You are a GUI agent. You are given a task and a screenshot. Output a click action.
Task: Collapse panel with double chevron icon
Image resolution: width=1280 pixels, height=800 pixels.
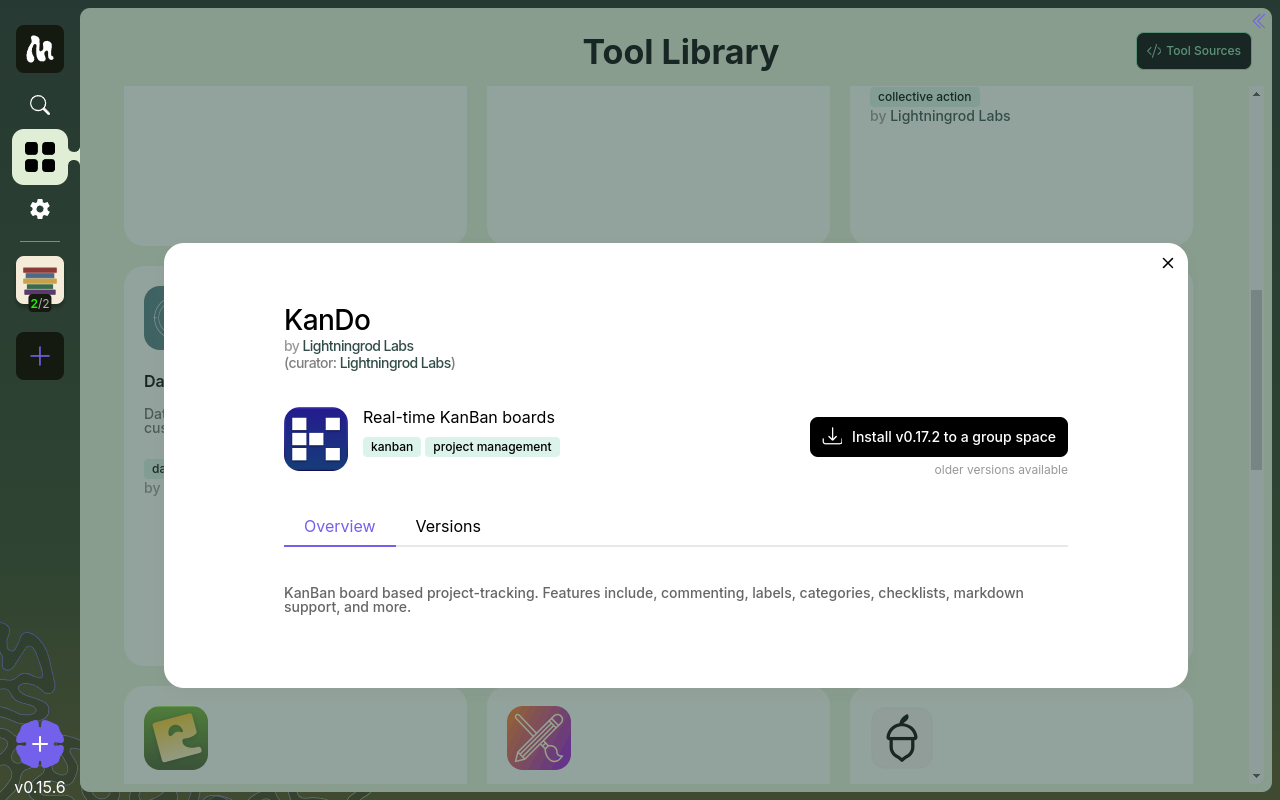point(1259,21)
